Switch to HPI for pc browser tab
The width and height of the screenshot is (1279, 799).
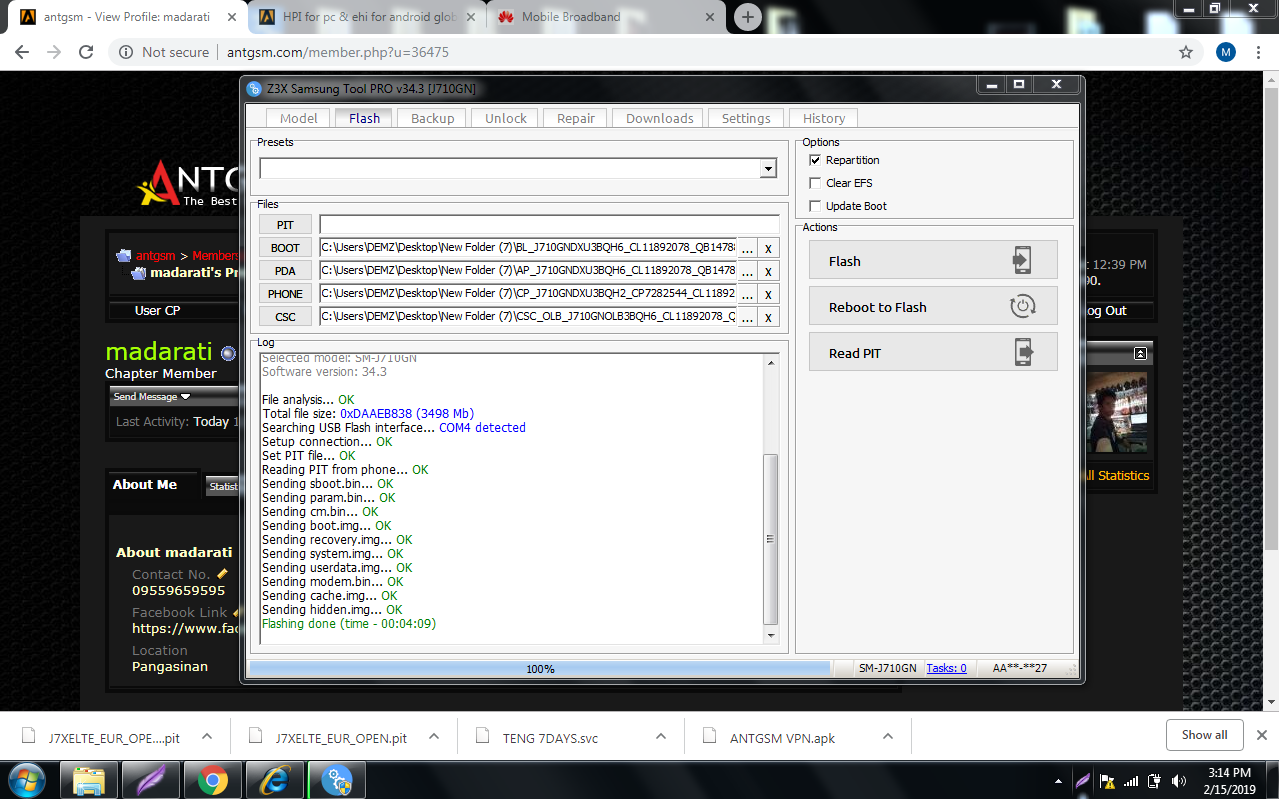click(x=367, y=17)
